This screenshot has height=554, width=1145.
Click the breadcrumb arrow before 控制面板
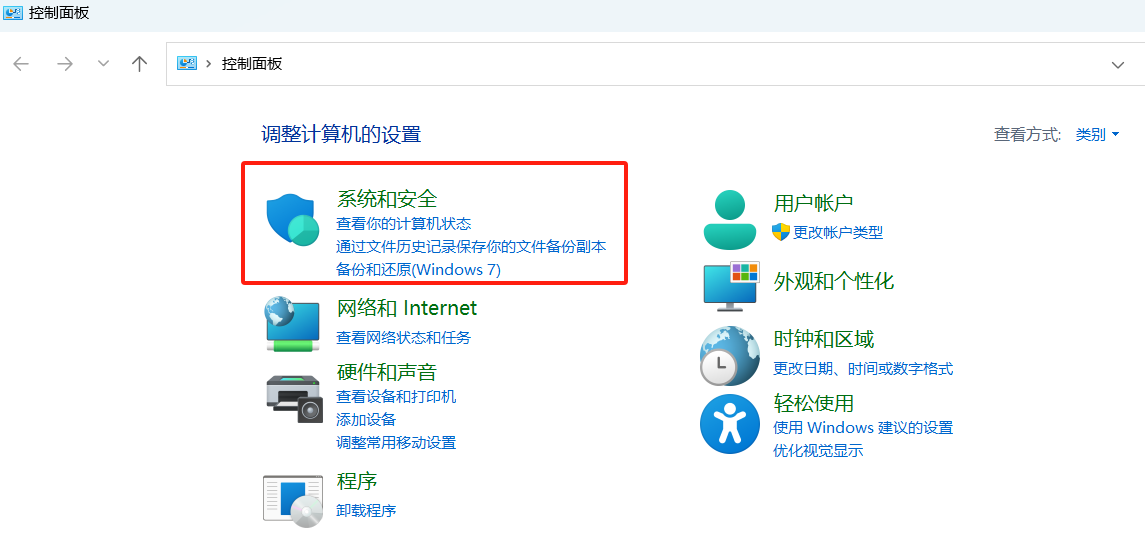(x=209, y=64)
